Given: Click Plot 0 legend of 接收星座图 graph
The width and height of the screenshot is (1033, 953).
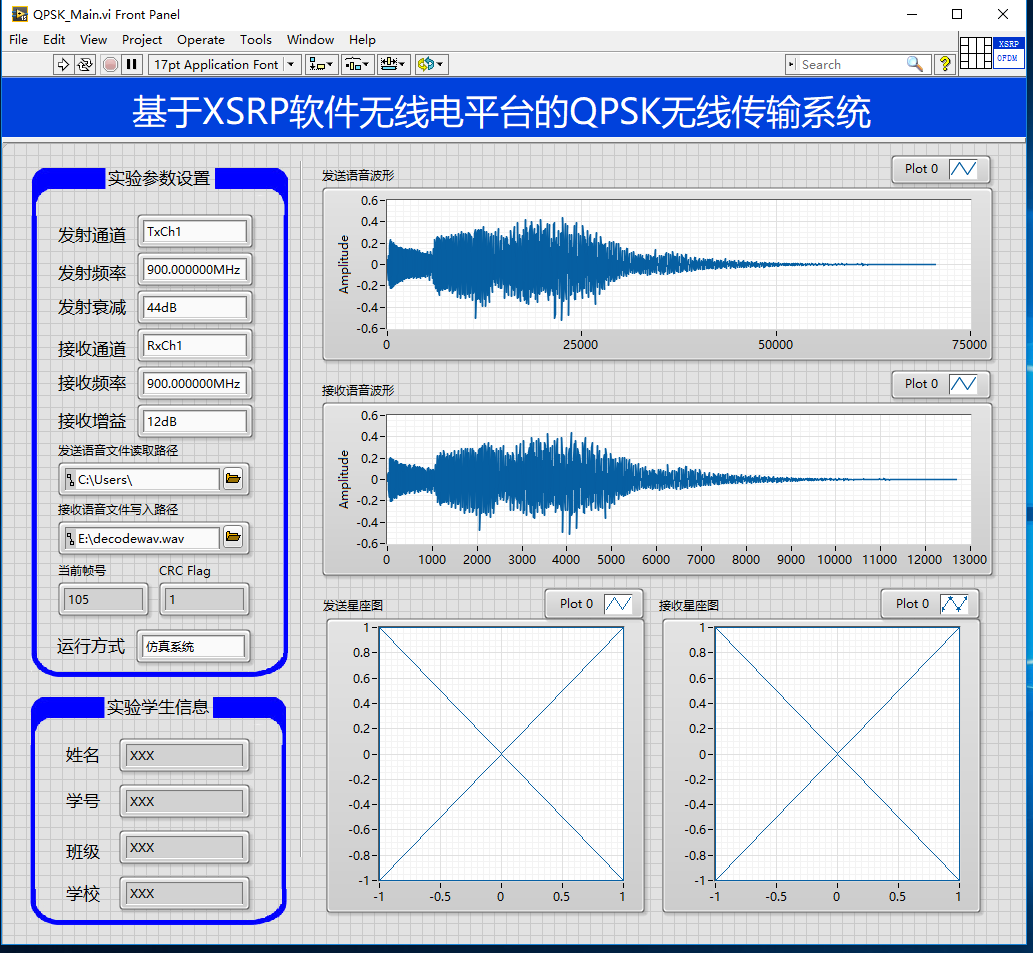Looking at the screenshot, I should (930, 604).
